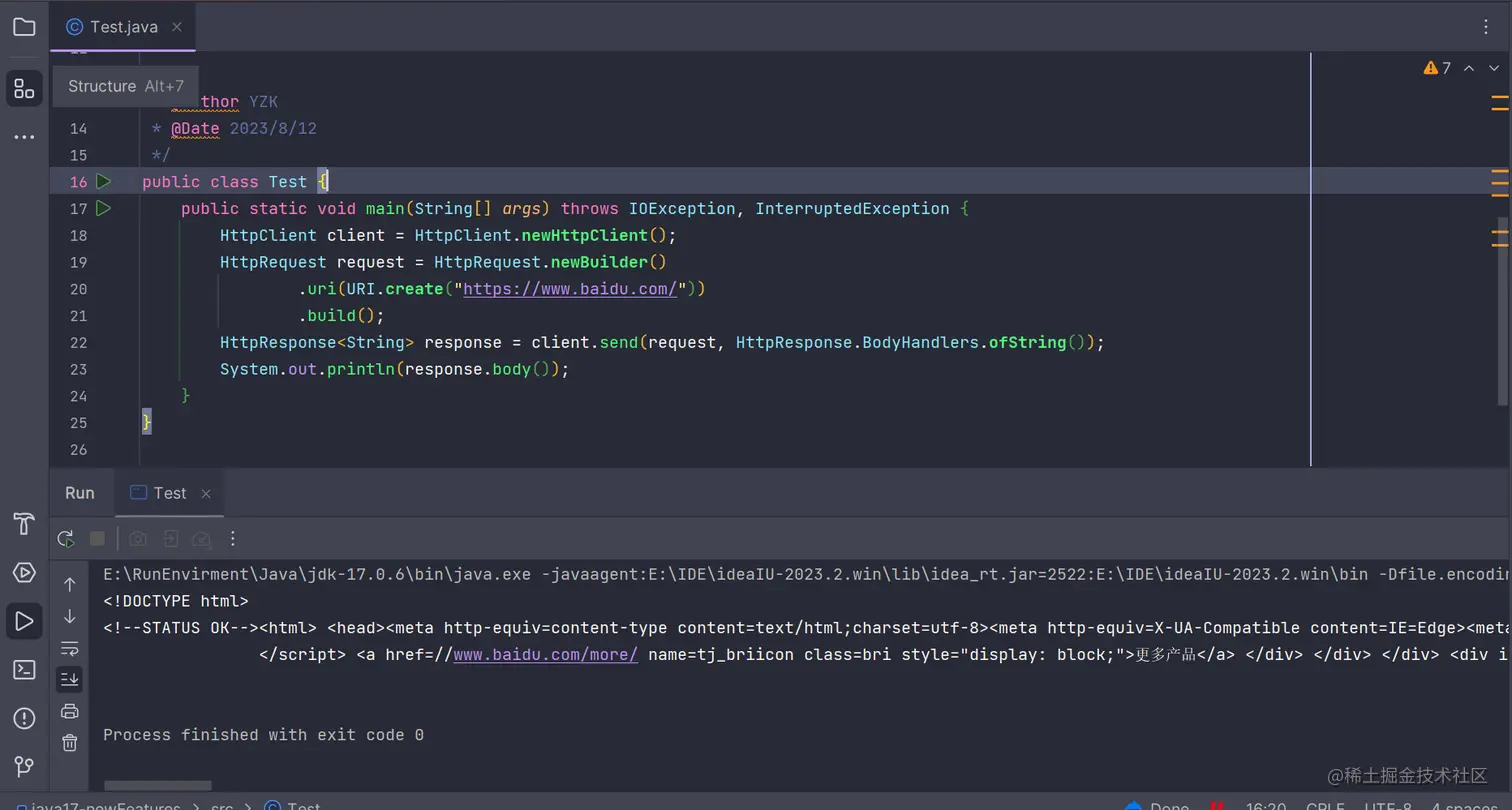Open the Structure tool window
1512x810 pixels.
click(24, 87)
